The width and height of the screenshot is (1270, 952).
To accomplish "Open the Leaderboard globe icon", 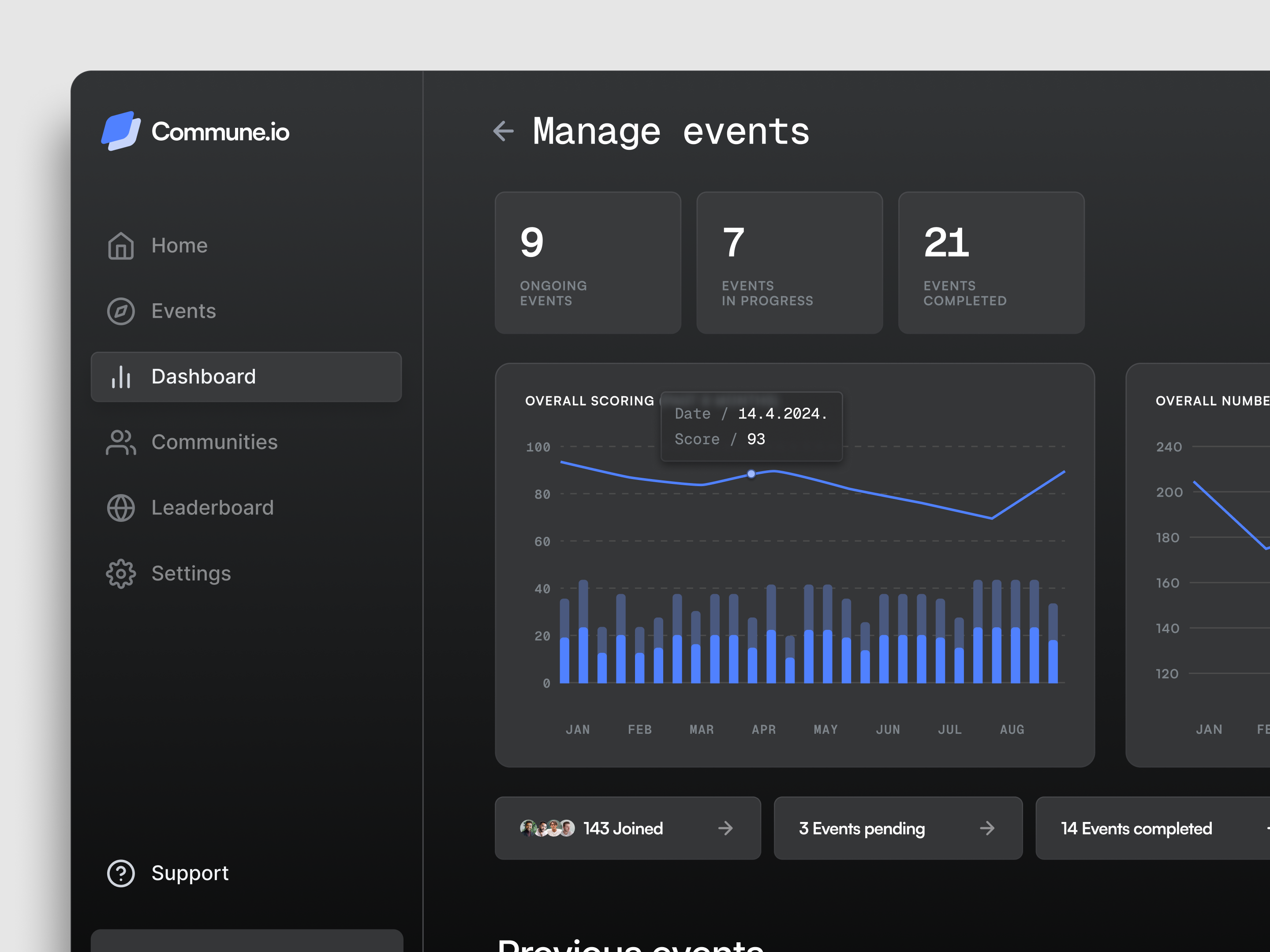I will pyautogui.click(x=120, y=507).
